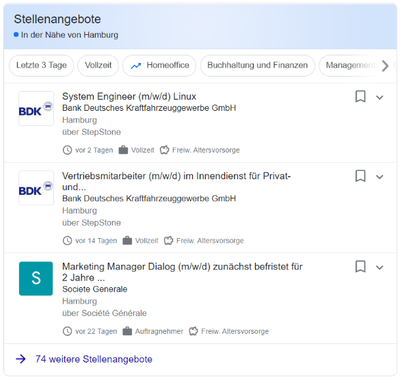400x379 pixels.
Task: Apply the Buchhaltung und Finanzen filter
Action: [x=257, y=65]
